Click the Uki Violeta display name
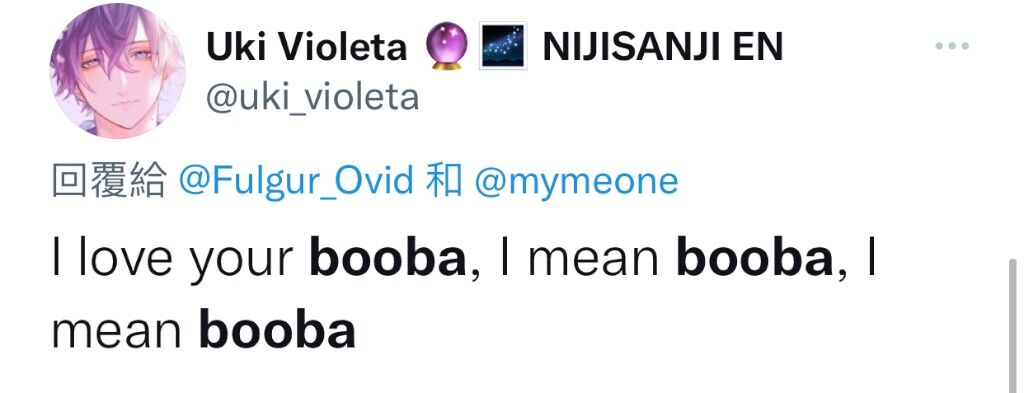This screenshot has height=393, width=1024. [307, 47]
